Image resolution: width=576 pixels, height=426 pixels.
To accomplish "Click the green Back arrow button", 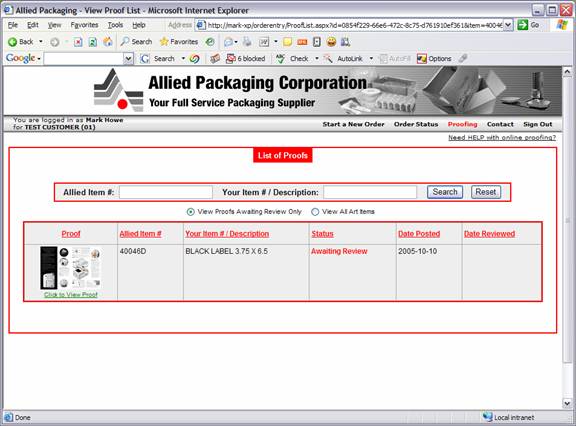I will click(21, 42).
